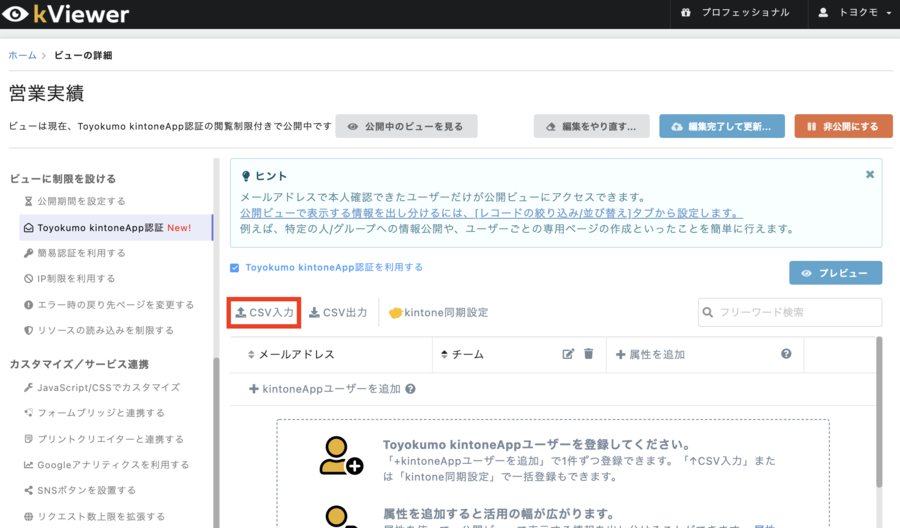Viewport: 900px width, 528px height.
Task: Click the プレビュー button
Action: click(835, 273)
